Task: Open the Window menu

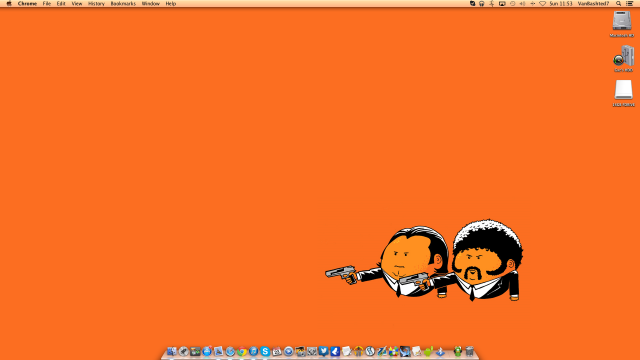Action: (x=151, y=4)
